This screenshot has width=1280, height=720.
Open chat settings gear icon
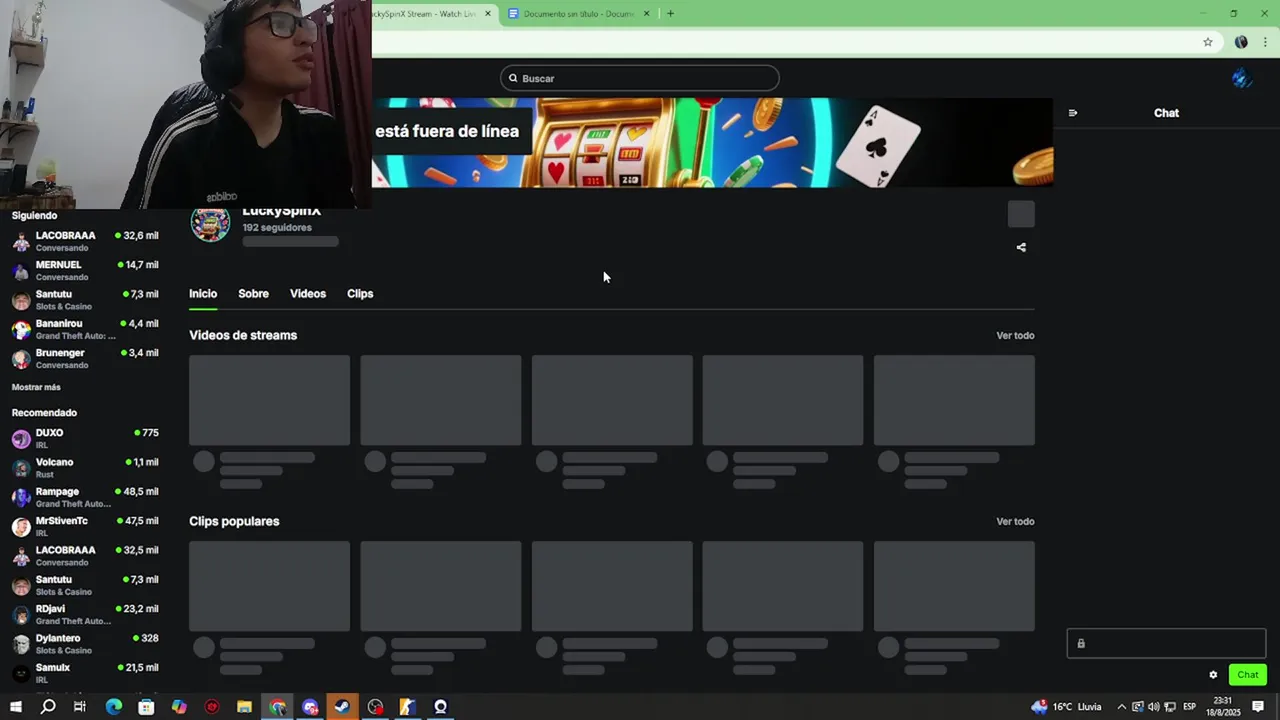click(1213, 675)
